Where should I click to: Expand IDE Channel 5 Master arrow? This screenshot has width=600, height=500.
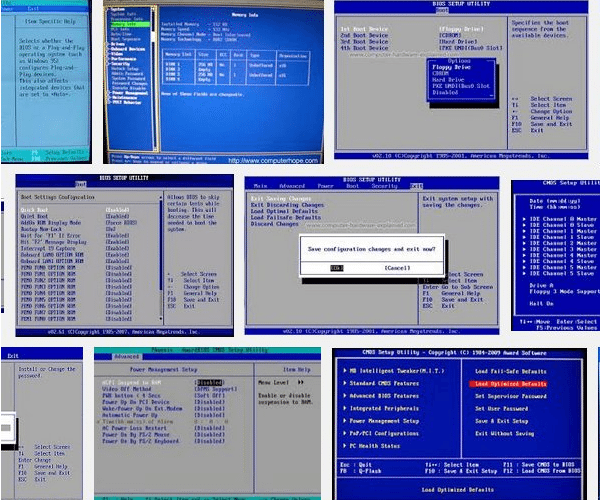tap(524, 267)
